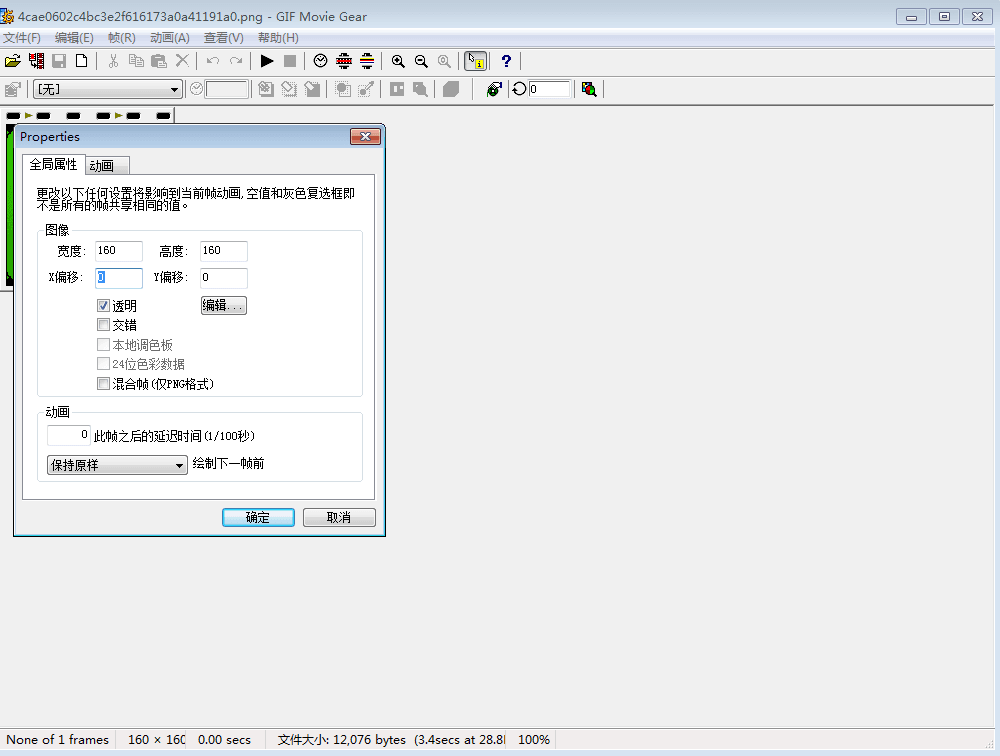The image size is (1000, 756).
Task: Click the zoom in magnifier icon
Action: pyautogui.click(x=398, y=61)
